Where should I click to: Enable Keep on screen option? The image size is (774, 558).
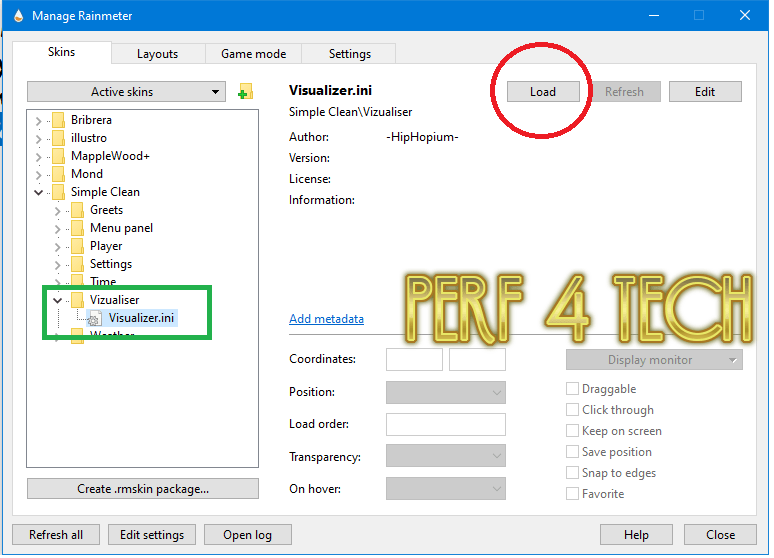pos(573,431)
